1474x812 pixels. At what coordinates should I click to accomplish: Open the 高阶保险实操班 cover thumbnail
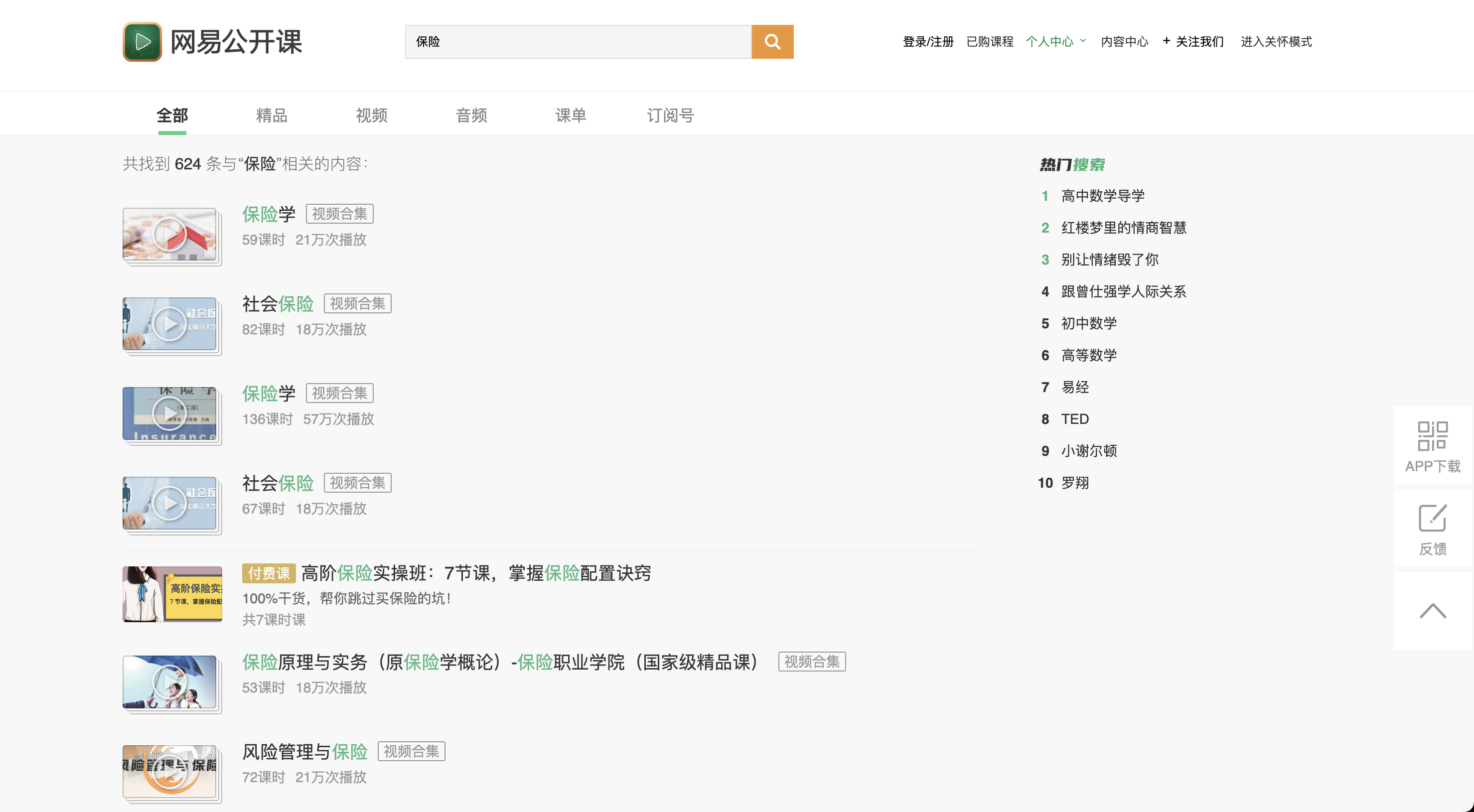172,594
